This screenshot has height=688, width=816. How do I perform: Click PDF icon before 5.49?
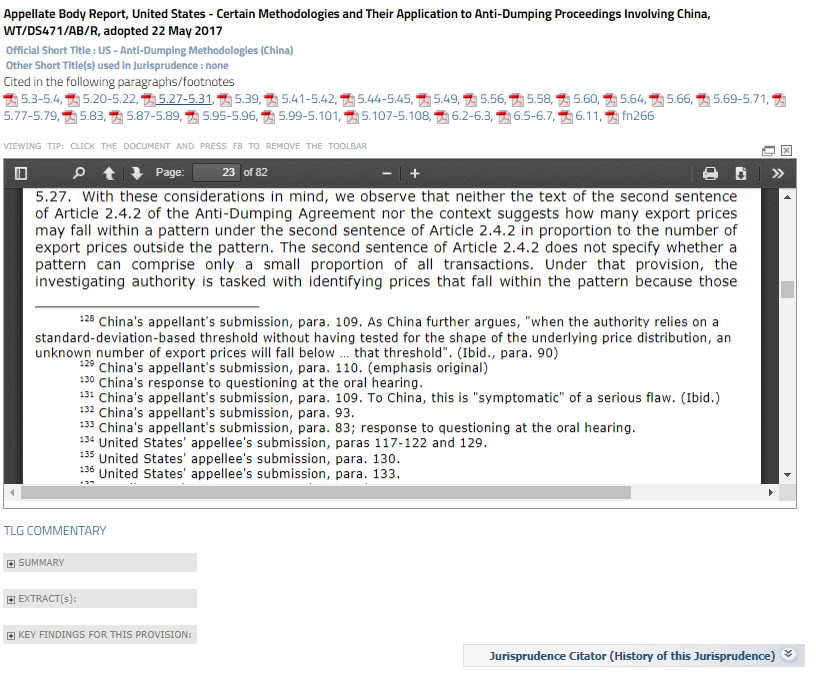point(423,99)
